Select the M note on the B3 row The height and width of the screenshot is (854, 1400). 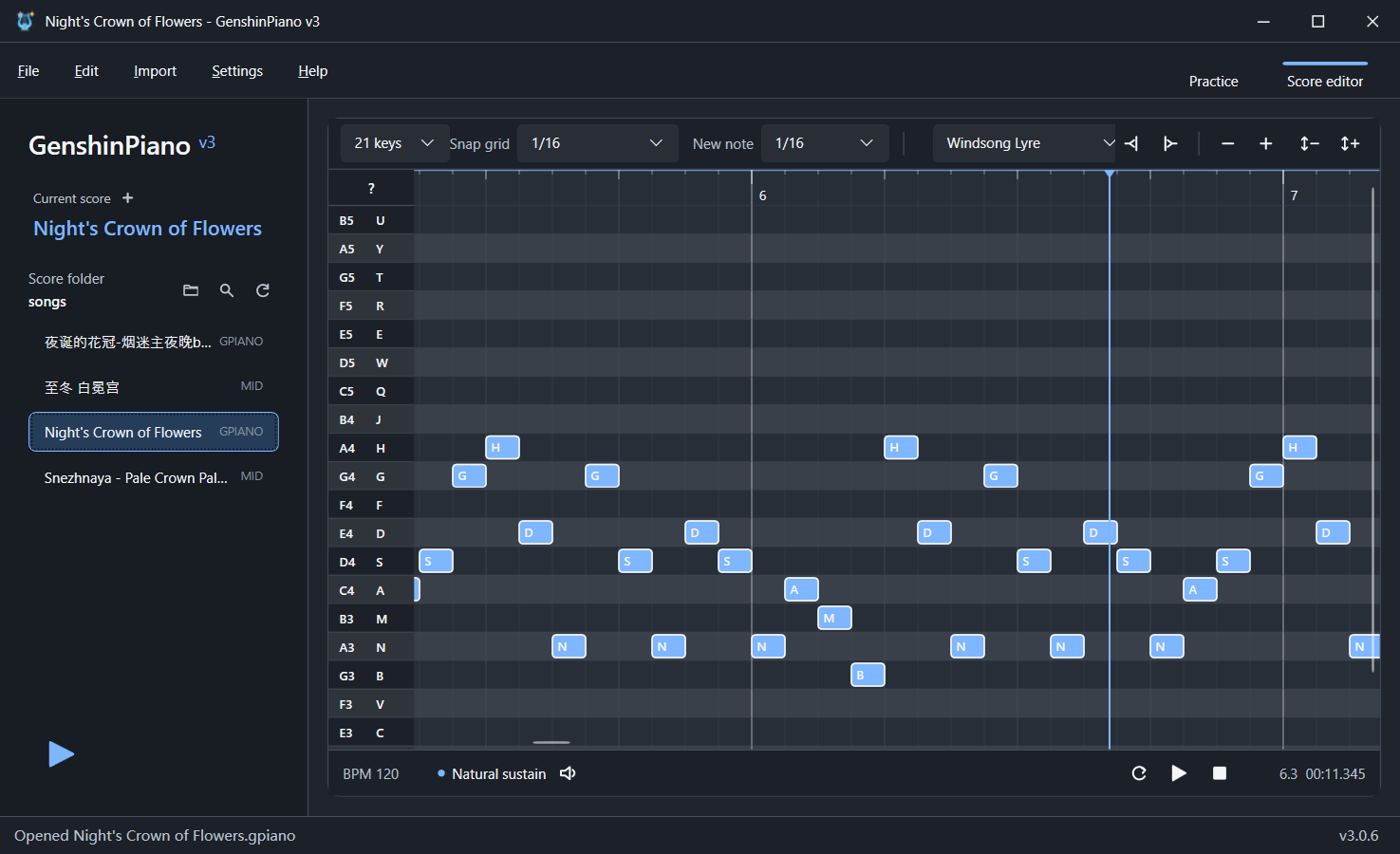coord(834,618)
